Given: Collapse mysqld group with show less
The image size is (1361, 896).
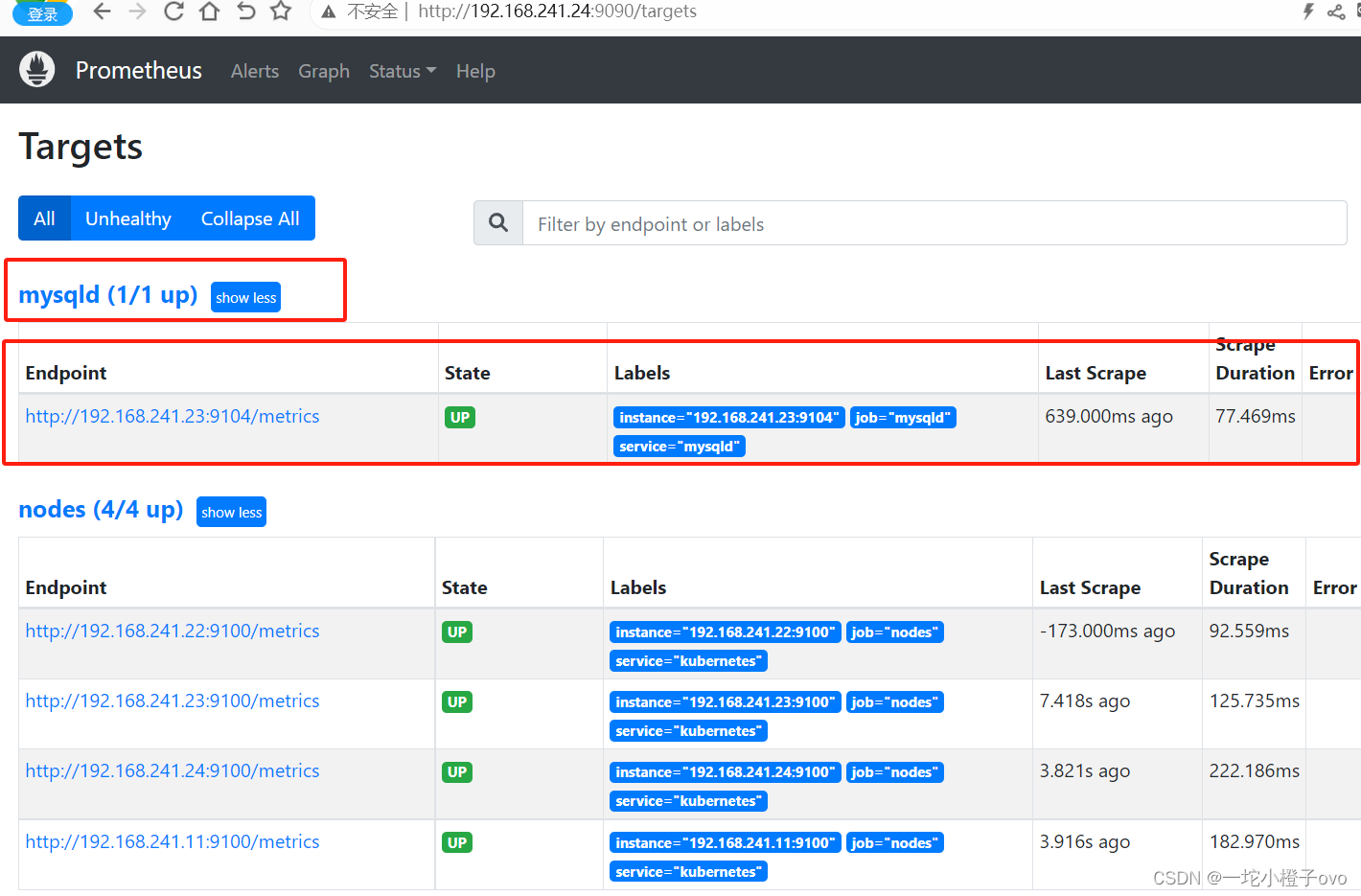Looking at the screenshot, I should tap(245, 297).
